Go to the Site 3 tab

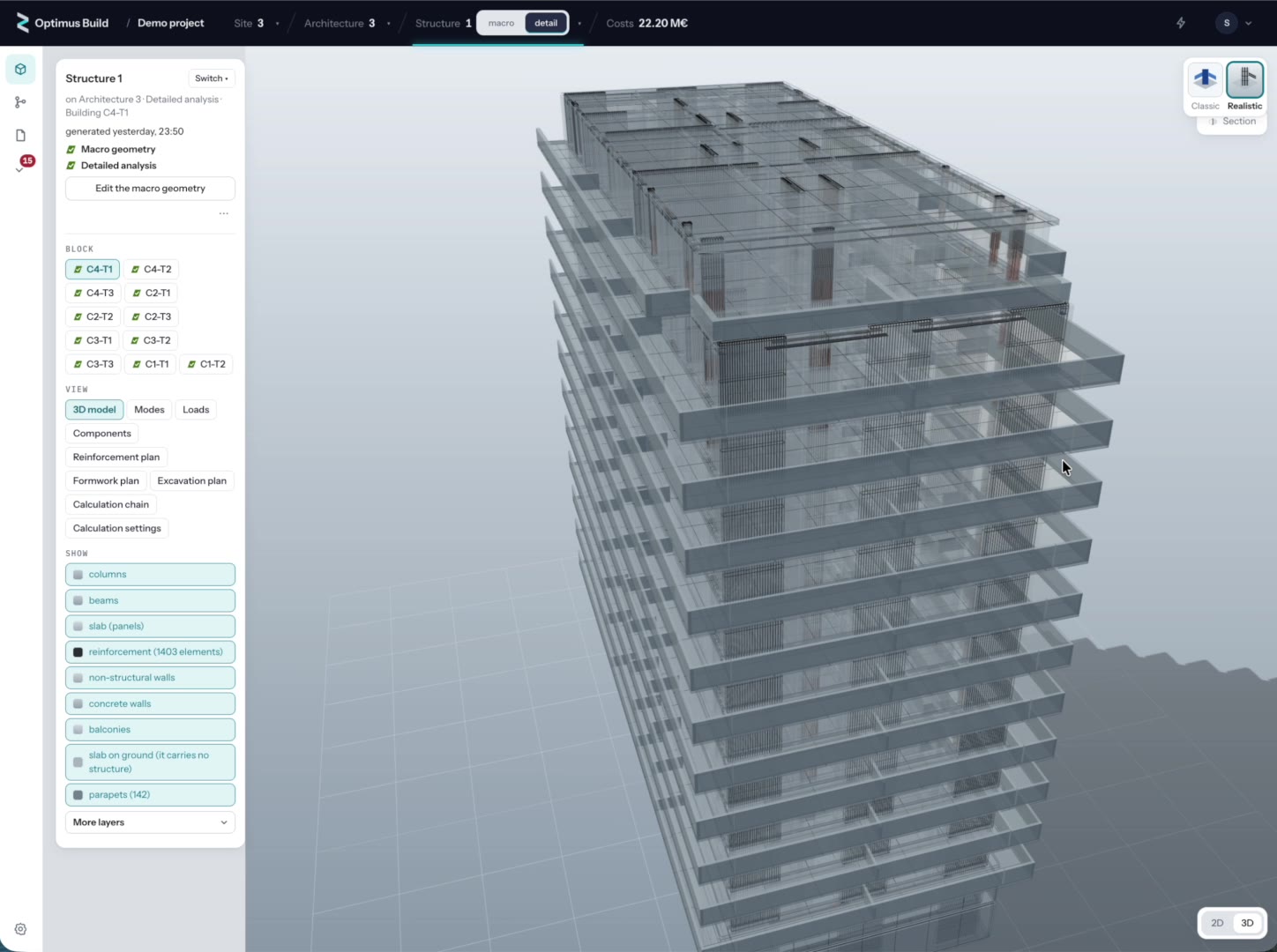(x=249, y=23)
